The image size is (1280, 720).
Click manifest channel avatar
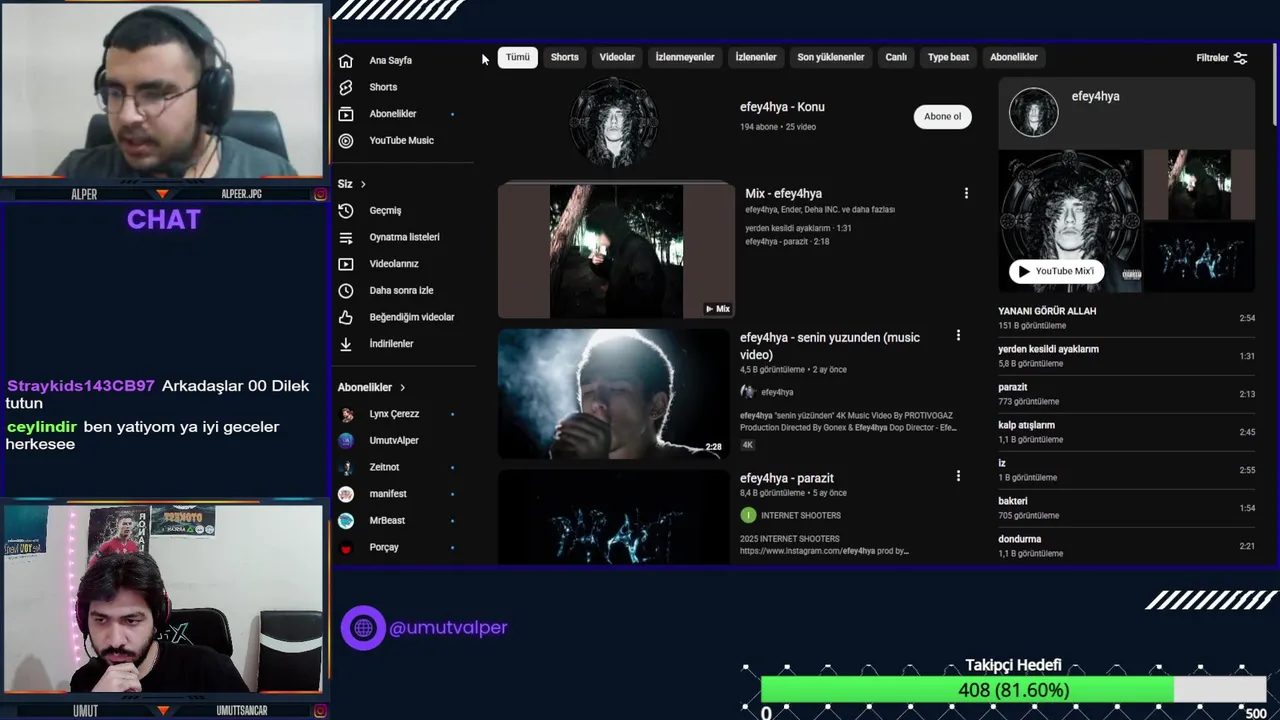click(x=346, y=494)
